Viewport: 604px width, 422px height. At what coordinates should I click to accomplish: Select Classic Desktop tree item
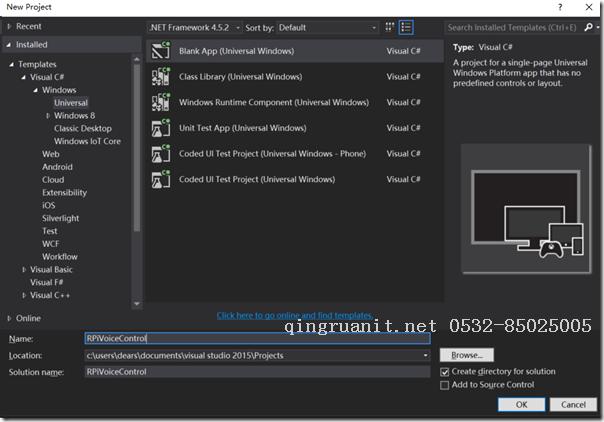pyautogui.click(x=83, y=128)
